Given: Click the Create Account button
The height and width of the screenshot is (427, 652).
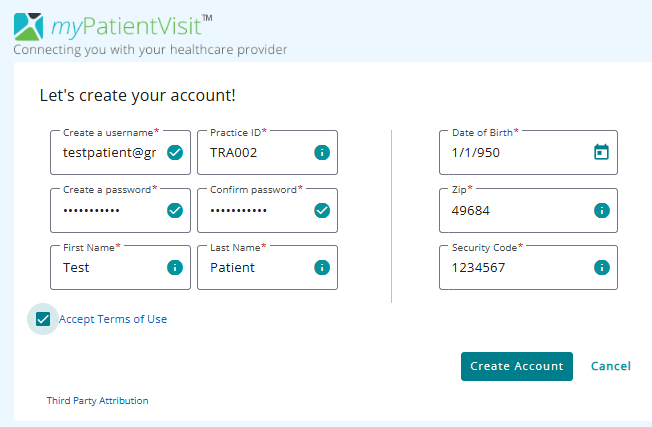Looking at the screenshot, I should 516,366.
